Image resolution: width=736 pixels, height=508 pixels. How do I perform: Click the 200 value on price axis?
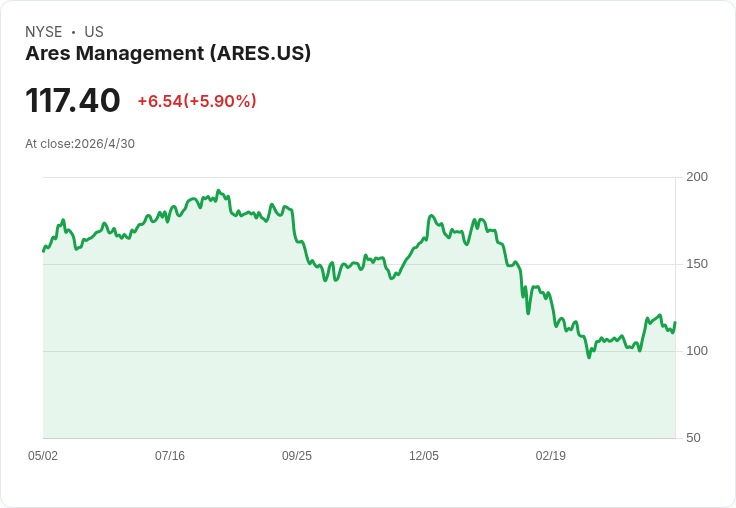697,177
